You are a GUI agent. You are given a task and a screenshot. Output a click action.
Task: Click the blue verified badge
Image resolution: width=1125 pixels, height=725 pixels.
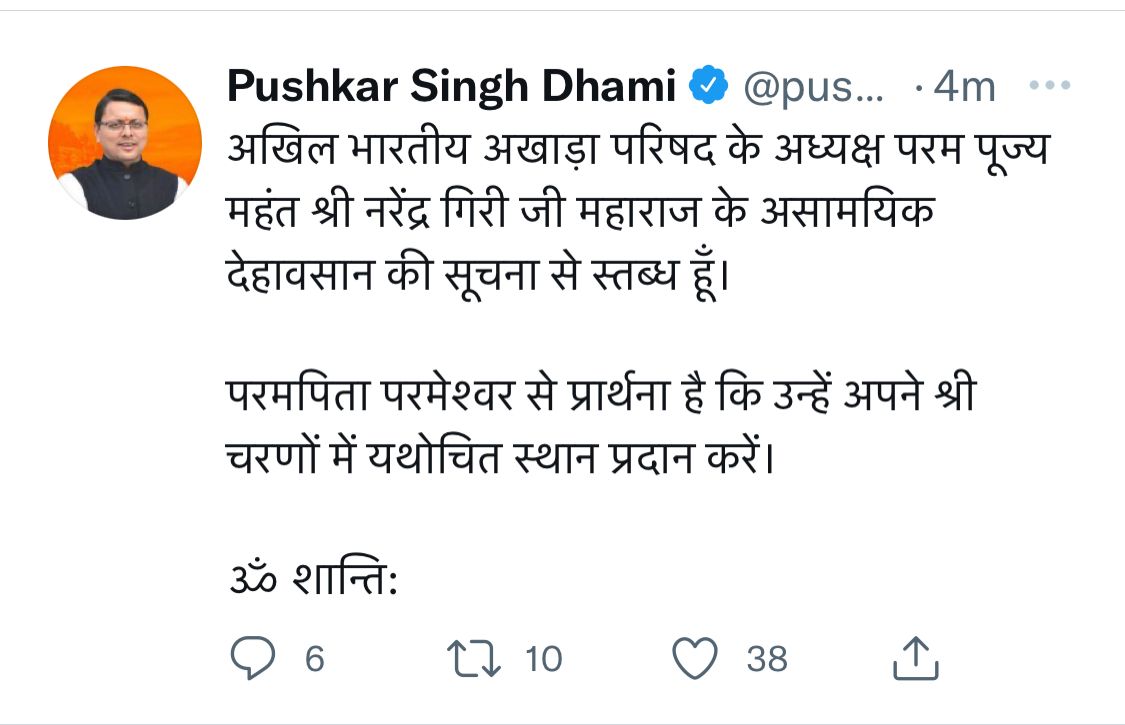[x=709, y=85]
